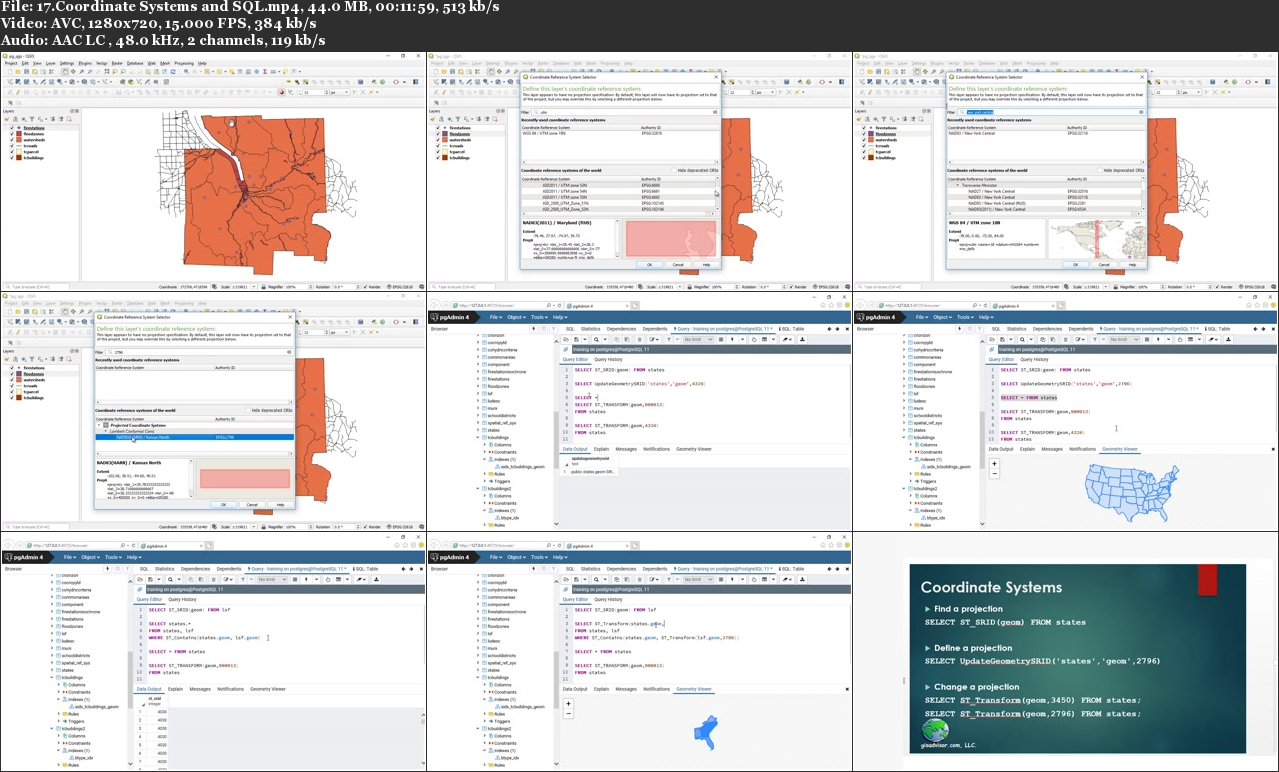
Task: Close Geometry Viewer panel X in US map frame
Action: (x=1273, y=449)
